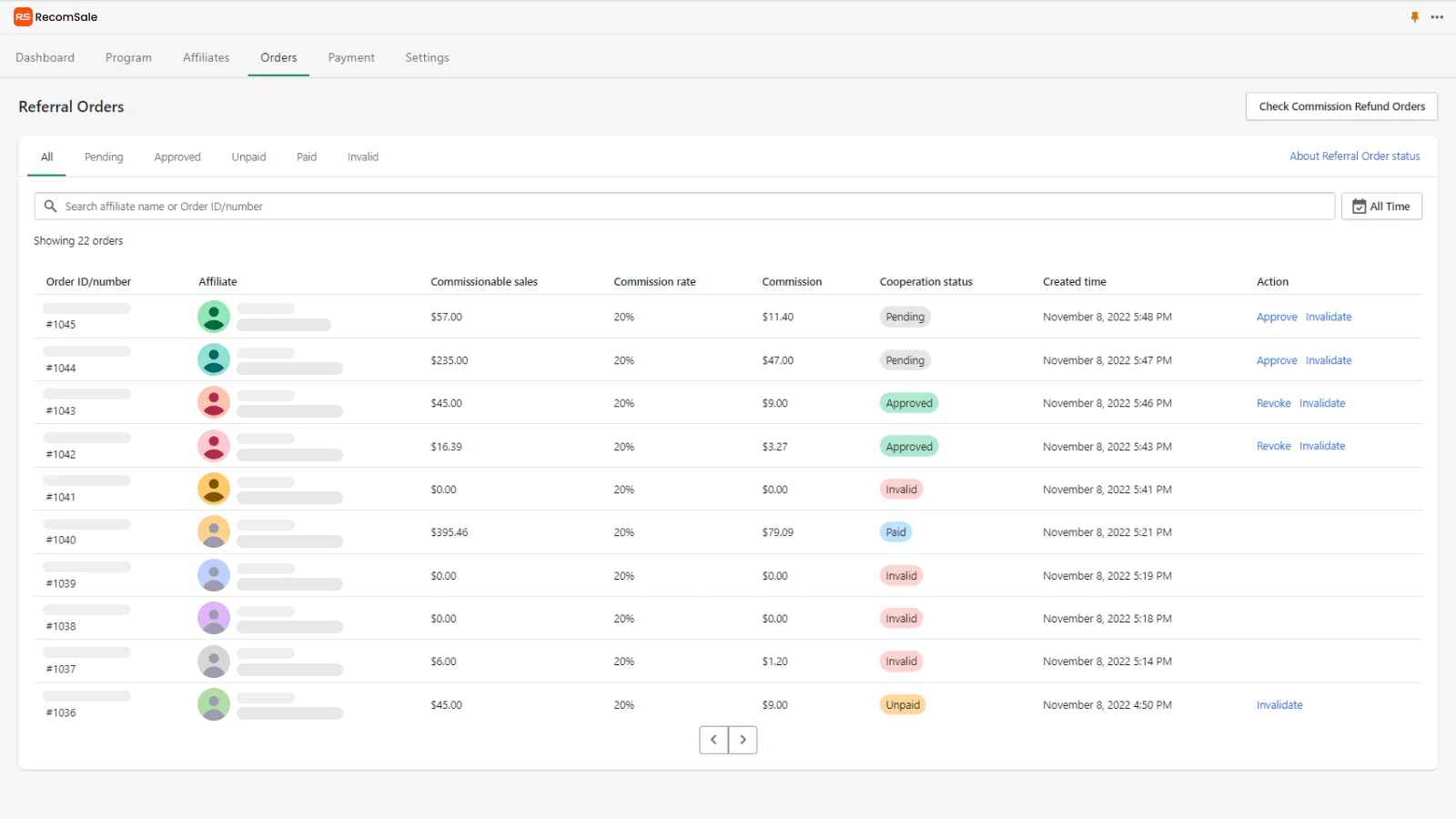Click the Created time column header
The height and width of the screenshot is (819, 1456).
pos(1075,282)
